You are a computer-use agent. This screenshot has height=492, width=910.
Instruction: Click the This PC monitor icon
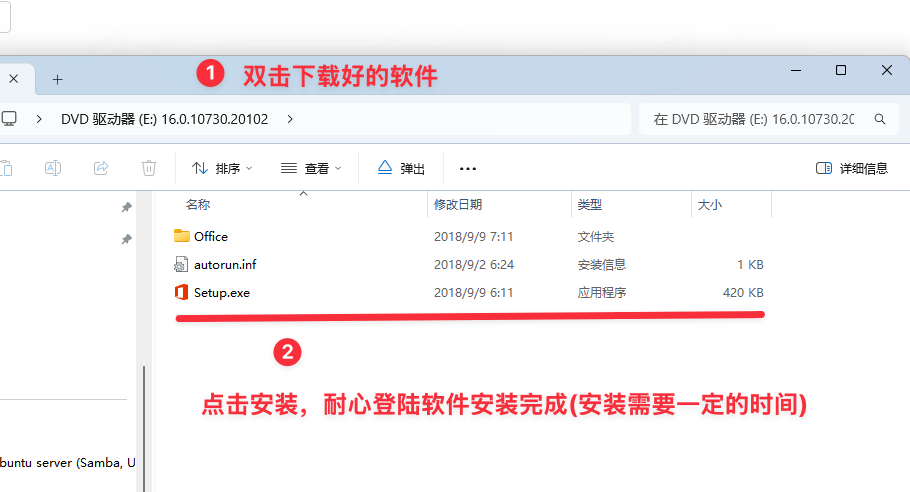click(x=9, y=119)
